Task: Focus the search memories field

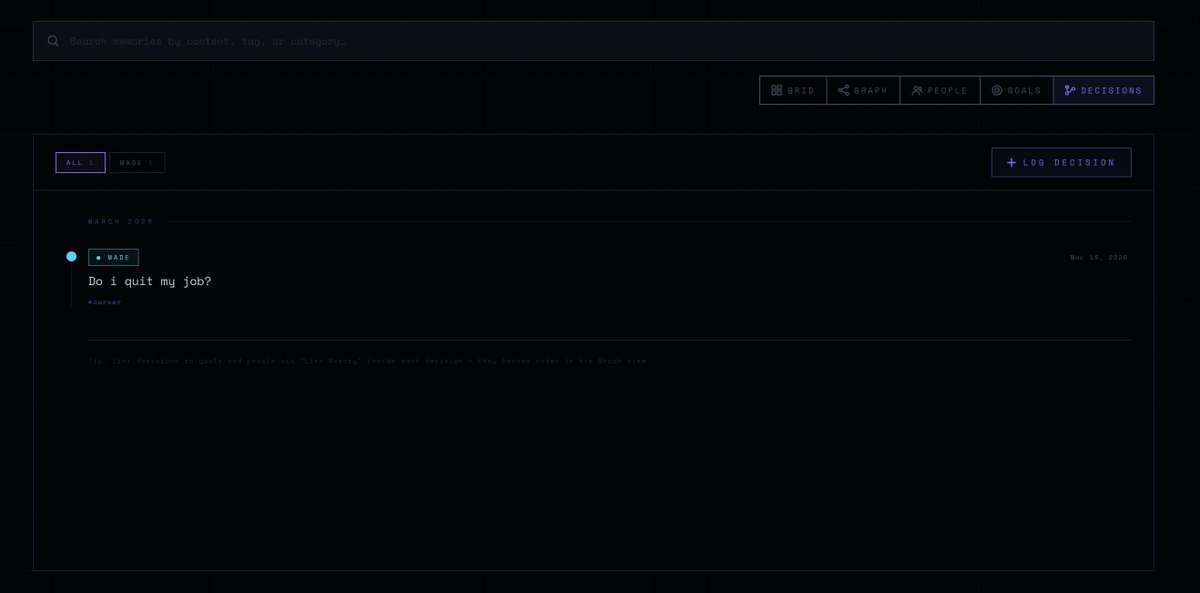Action: pos(593,41)
